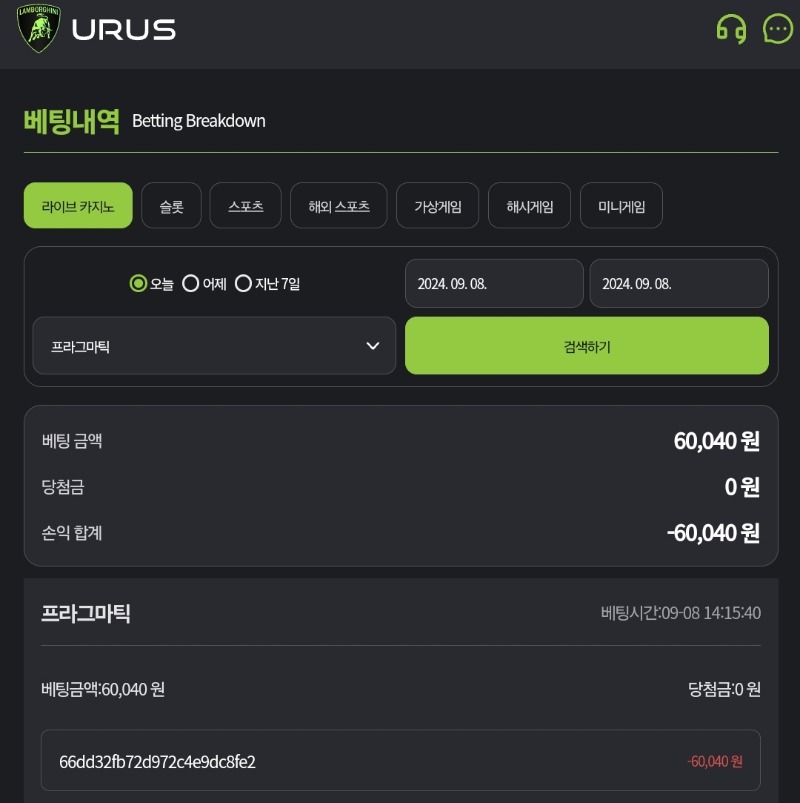This screenshot has height=803, width=800.
Task: Switch to 해외 스포츠 tab
Action: pos(339,205)
